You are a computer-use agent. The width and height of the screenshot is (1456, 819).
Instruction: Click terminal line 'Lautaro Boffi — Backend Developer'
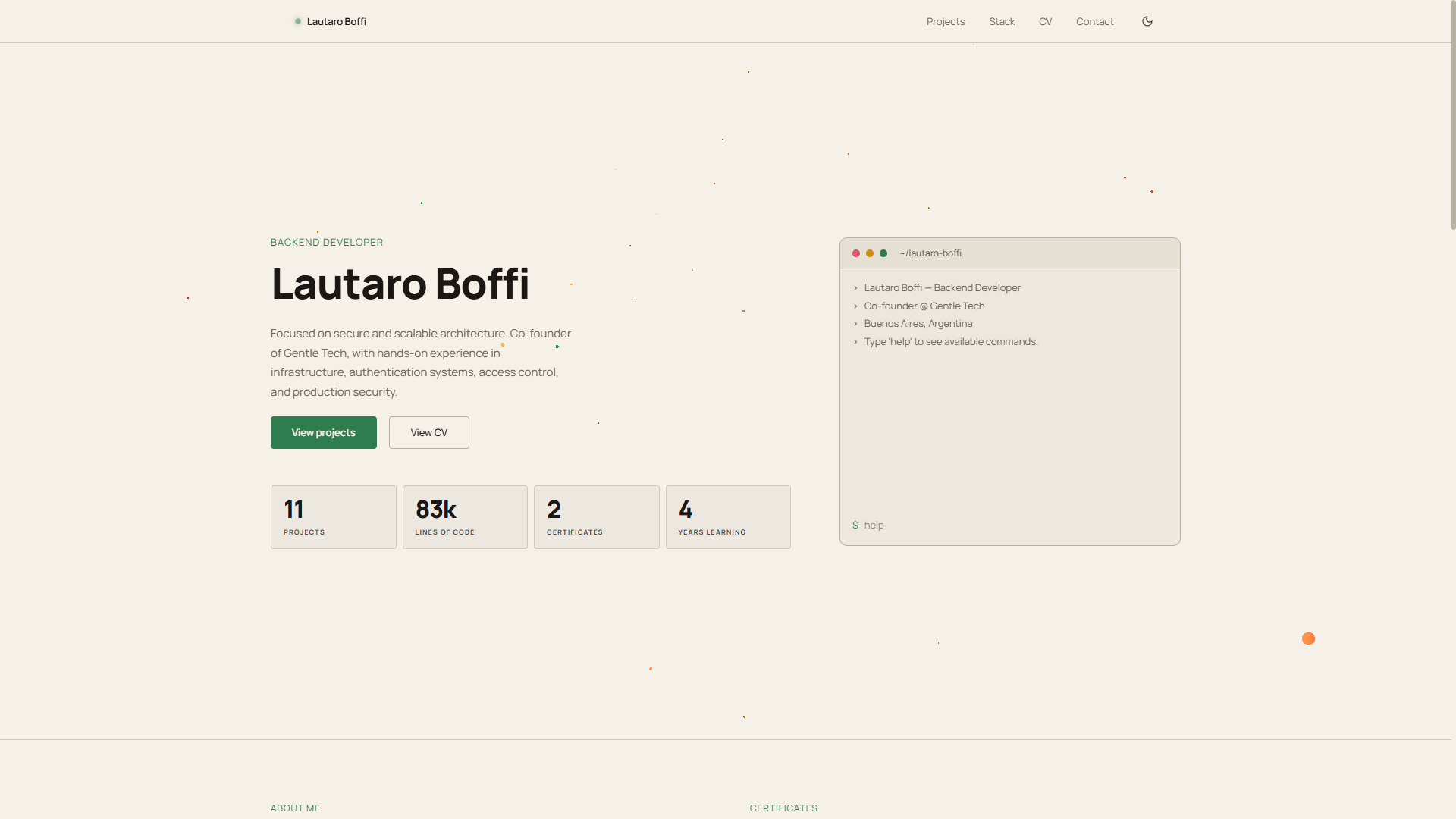943,287
